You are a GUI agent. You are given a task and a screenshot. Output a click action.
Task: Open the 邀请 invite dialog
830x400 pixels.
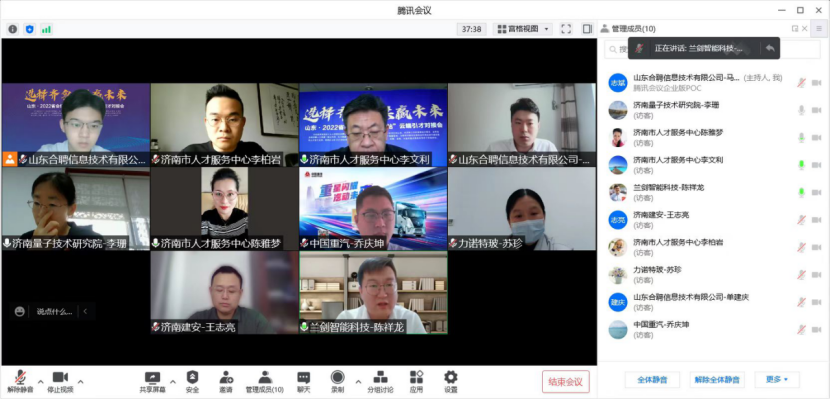[x=226, y=381]
